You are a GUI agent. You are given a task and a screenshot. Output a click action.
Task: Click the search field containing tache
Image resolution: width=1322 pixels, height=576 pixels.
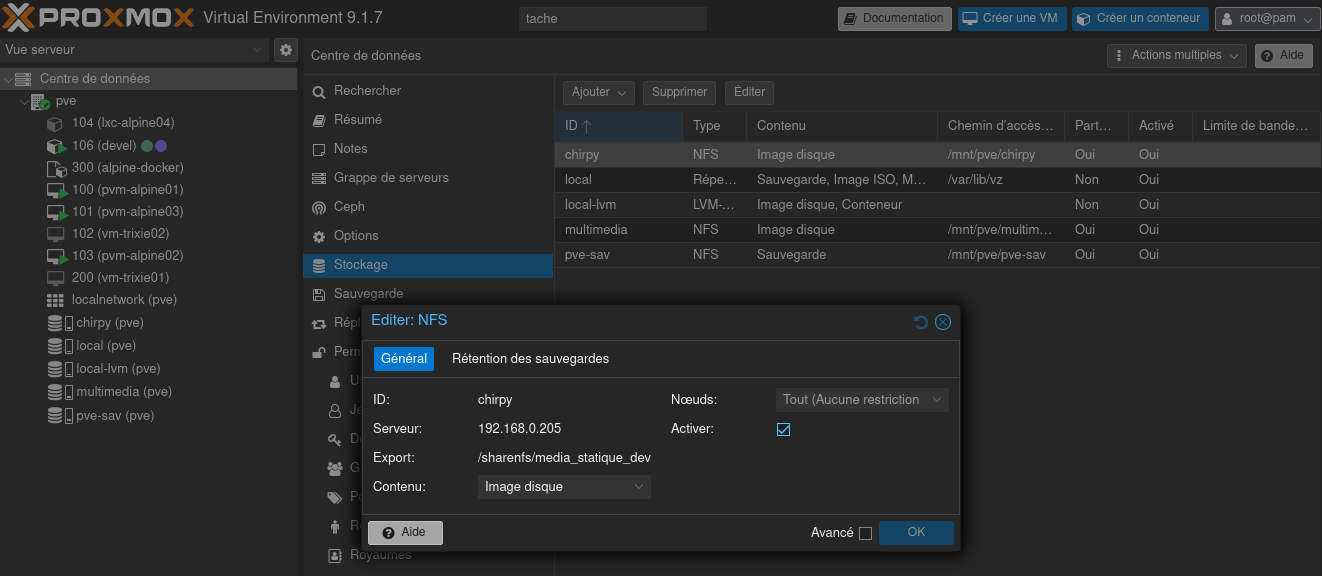(x=612, y=19)
